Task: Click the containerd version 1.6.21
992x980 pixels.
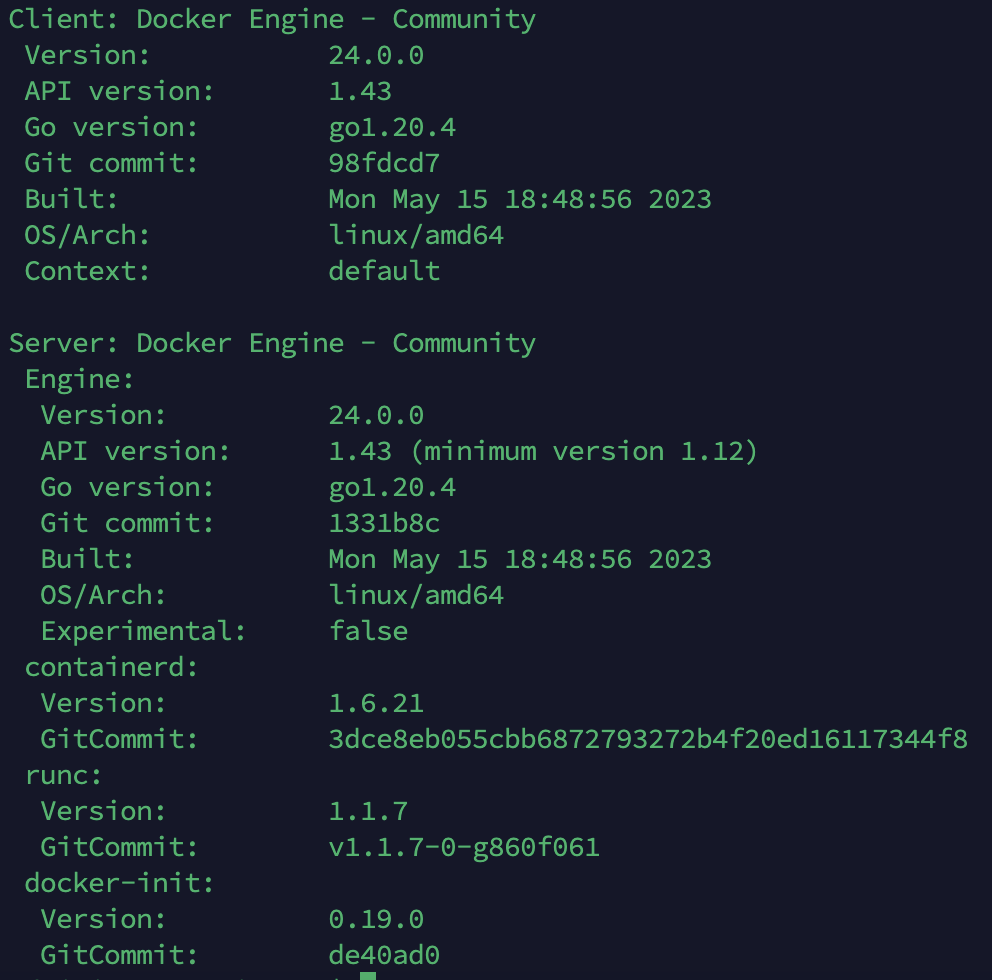Action: click(376, 704)
